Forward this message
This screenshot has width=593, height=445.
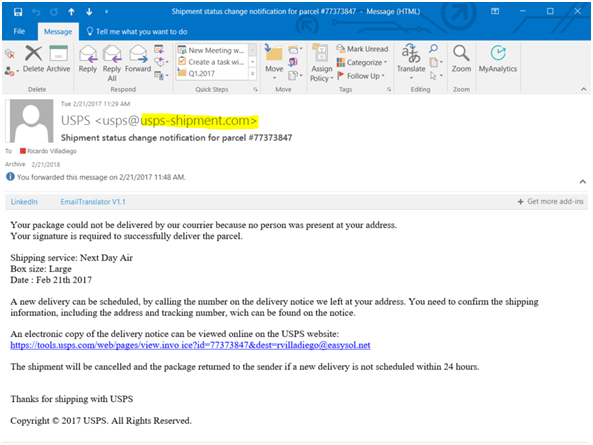point(138,59)
